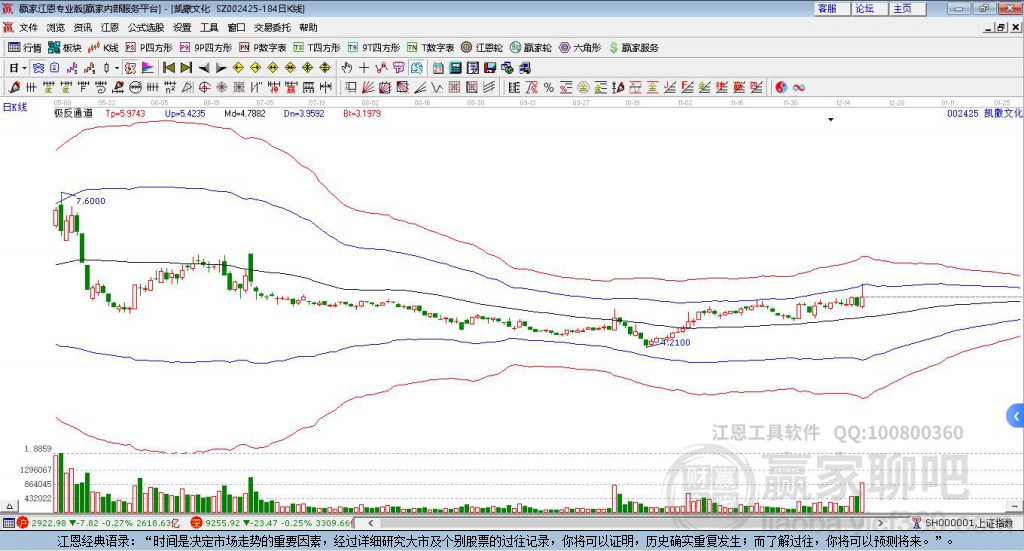The image size is (1024, 551).
Task: Launch the 江恩轮 Gann wheel
Action: [x=482, y=48]
